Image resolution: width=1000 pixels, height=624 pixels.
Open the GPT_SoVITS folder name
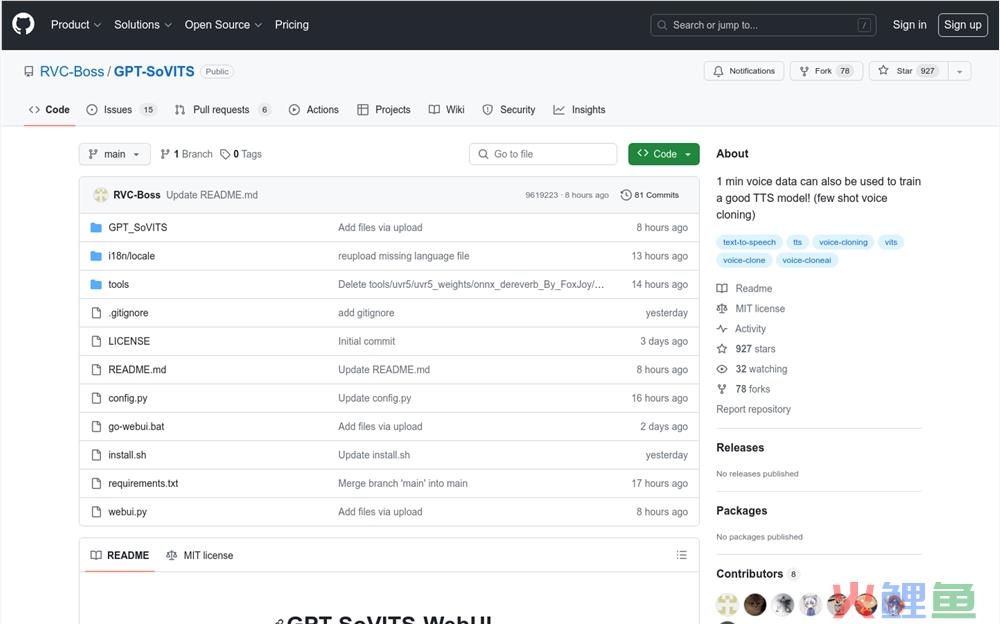point(138,227)
